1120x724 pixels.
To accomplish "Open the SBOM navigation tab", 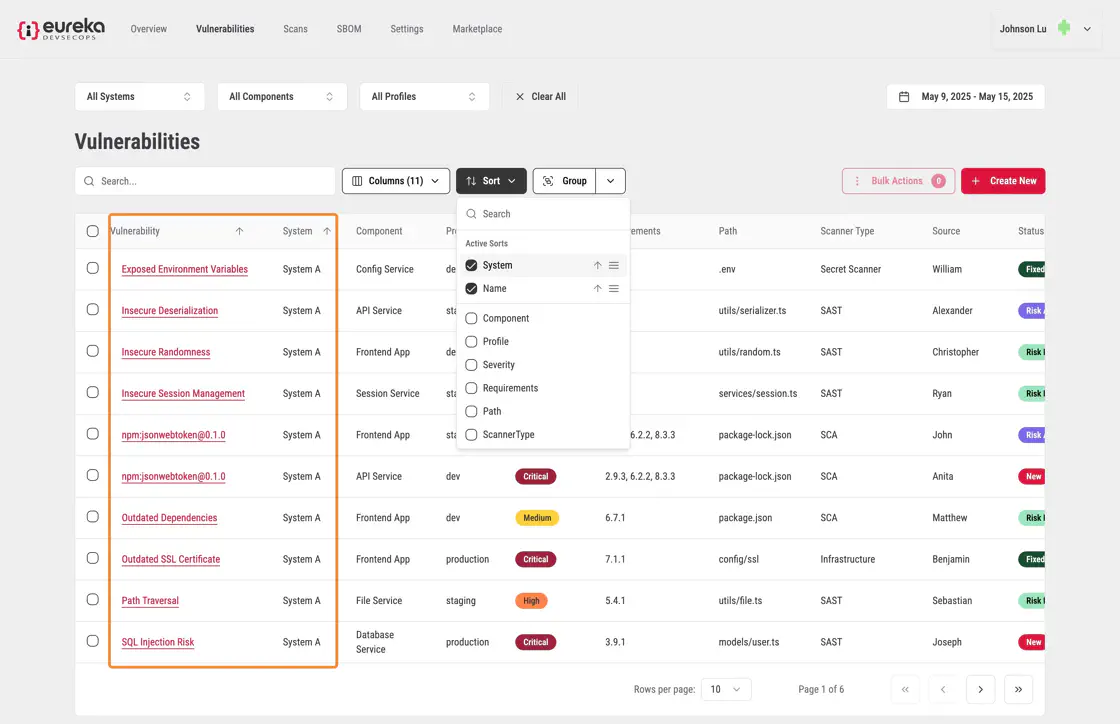I will [x=349, y=29].
